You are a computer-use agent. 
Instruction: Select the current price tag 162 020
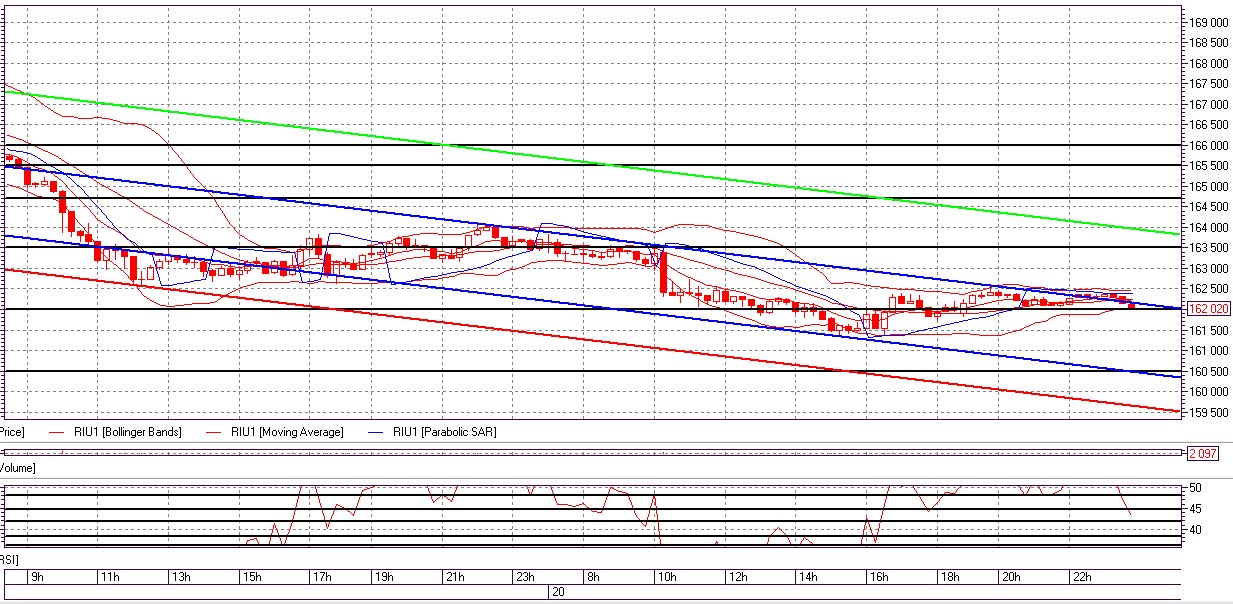coord(1209,309)
